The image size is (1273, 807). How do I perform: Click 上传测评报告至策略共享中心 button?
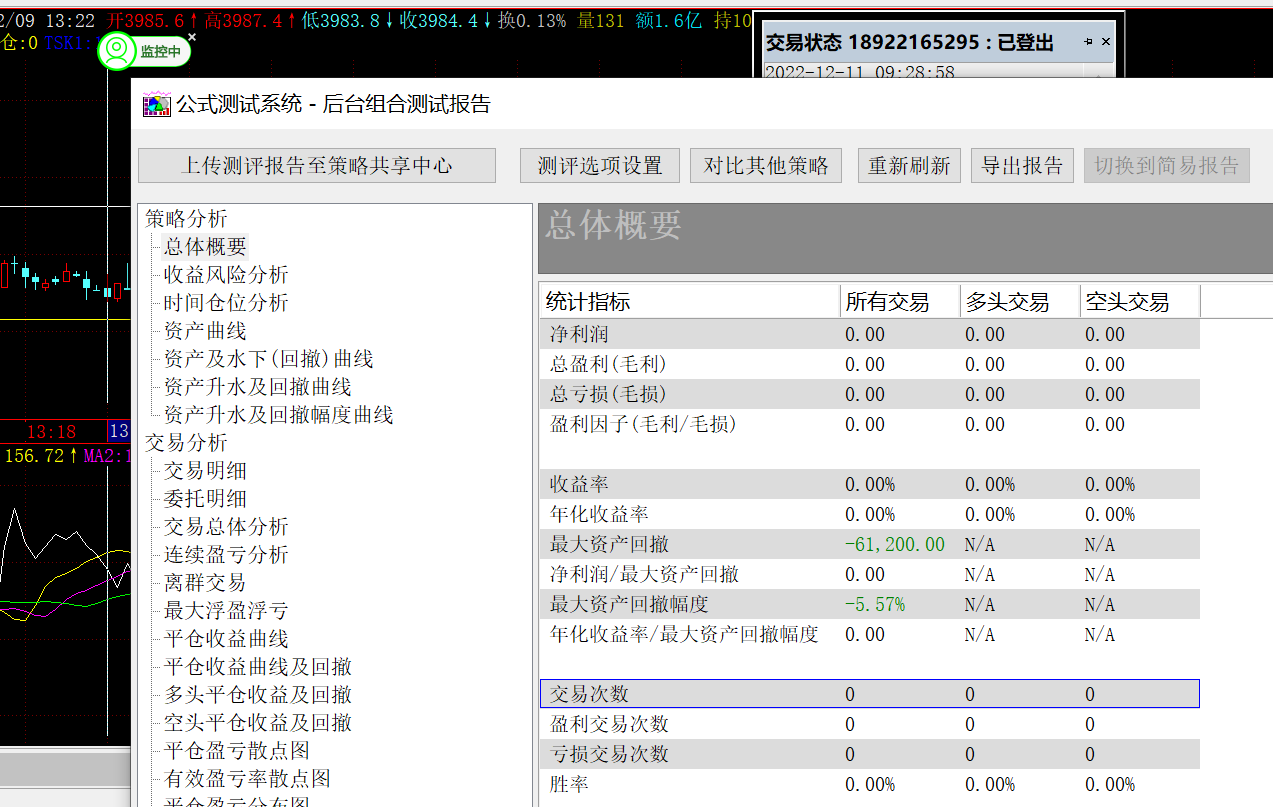(x=317, y=166)
